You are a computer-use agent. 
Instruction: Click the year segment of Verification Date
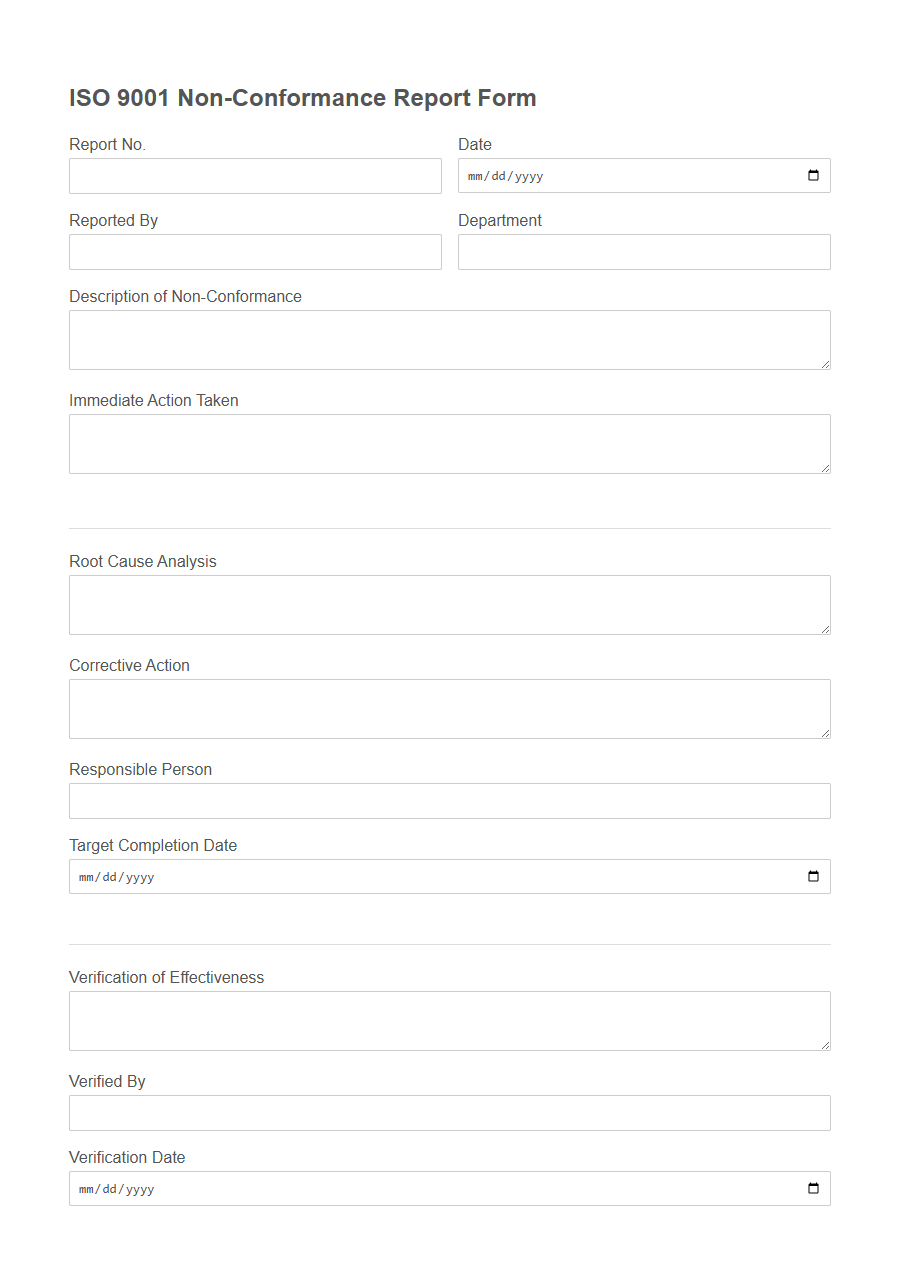[x=140, y=1188]
